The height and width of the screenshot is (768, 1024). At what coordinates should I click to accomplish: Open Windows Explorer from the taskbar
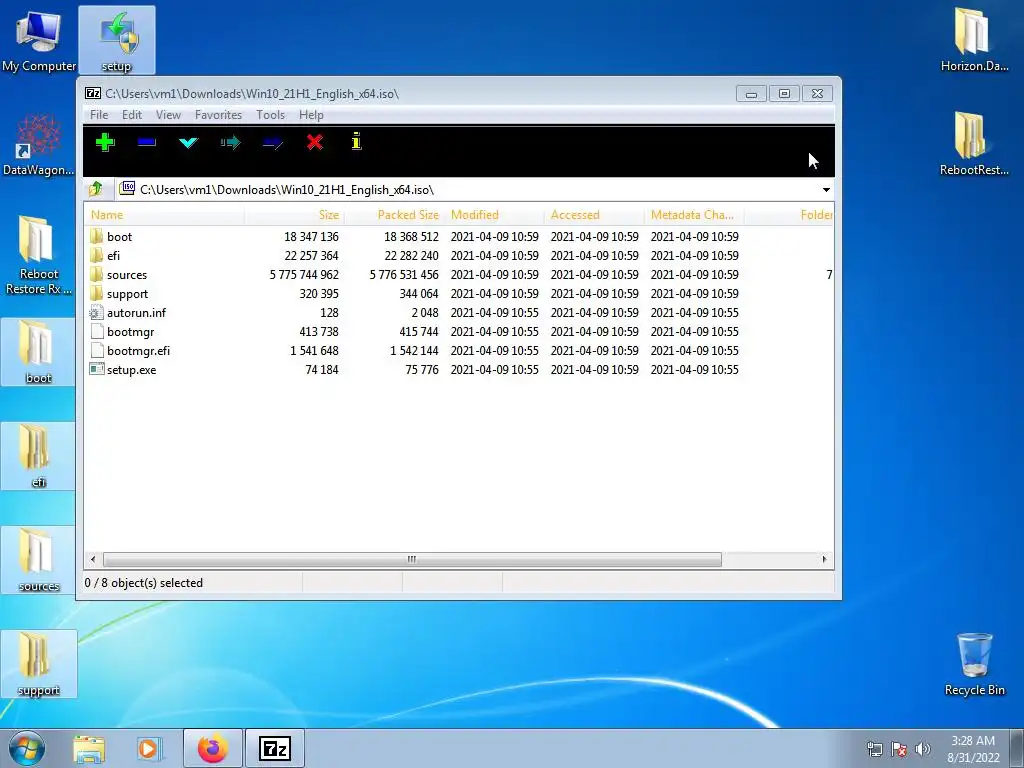tap(89, 749)
